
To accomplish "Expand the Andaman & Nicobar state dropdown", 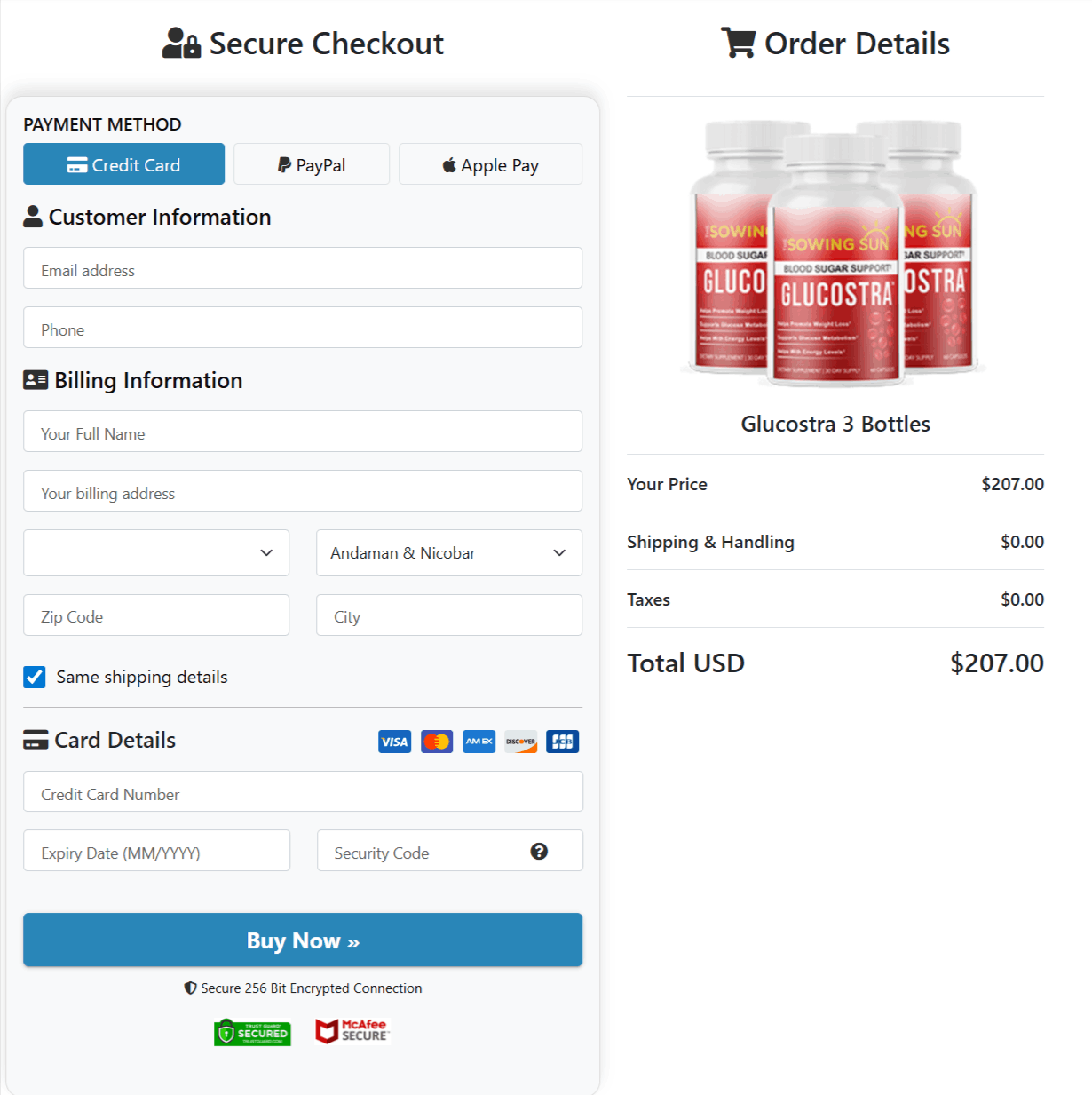I will point(449,553).
